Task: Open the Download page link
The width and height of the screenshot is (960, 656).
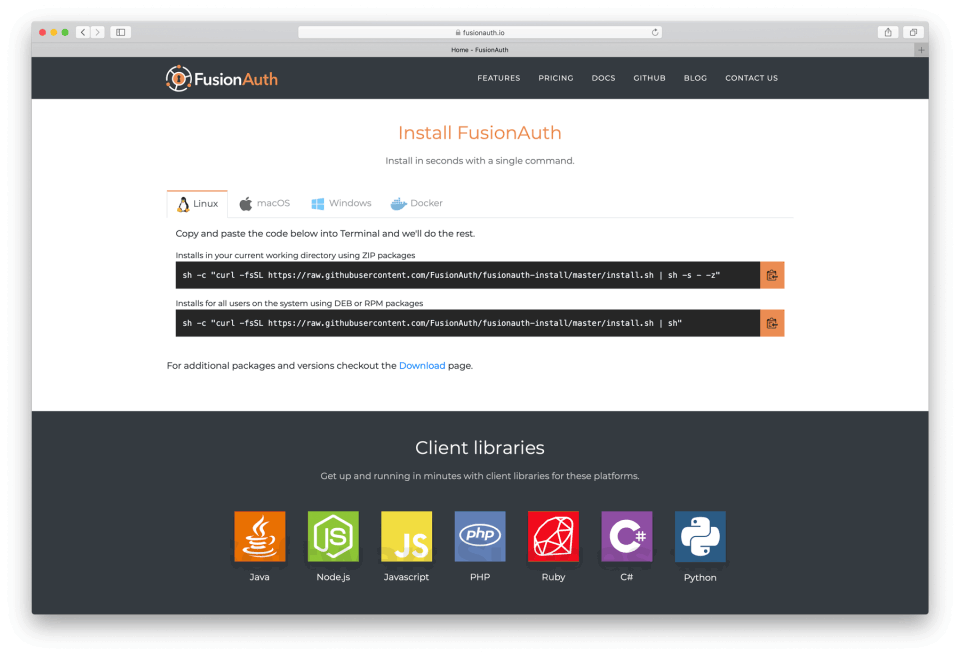Action: tap(422, 366)
